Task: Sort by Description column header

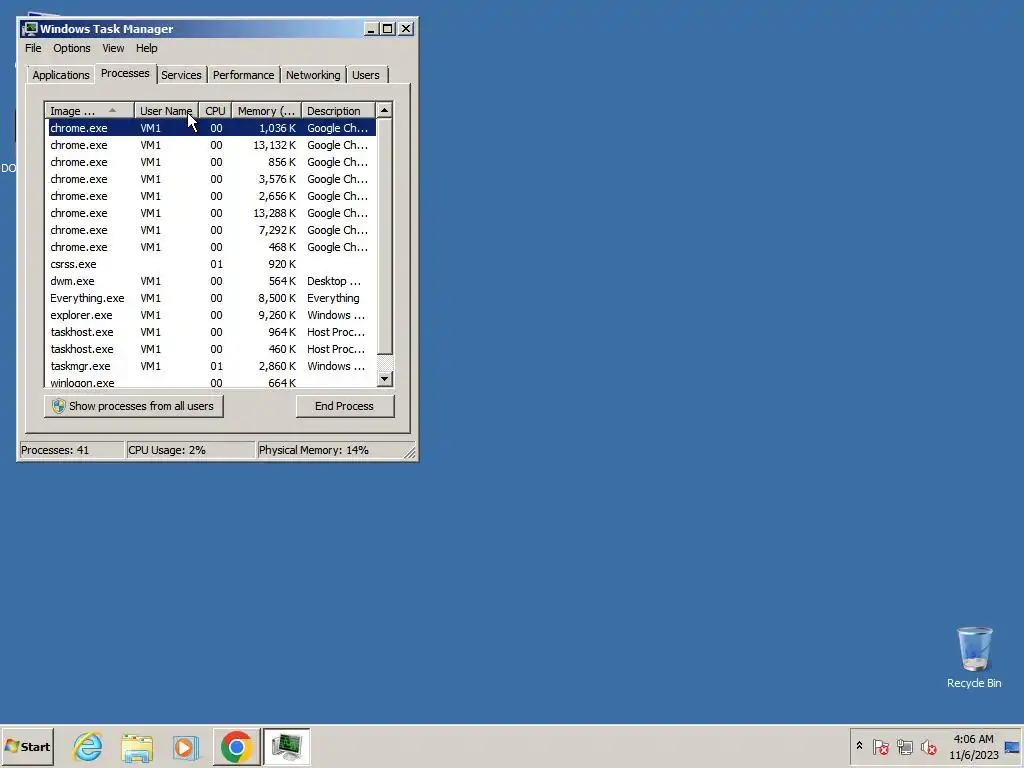Action: pyautogui.click(x=338, y=111)
